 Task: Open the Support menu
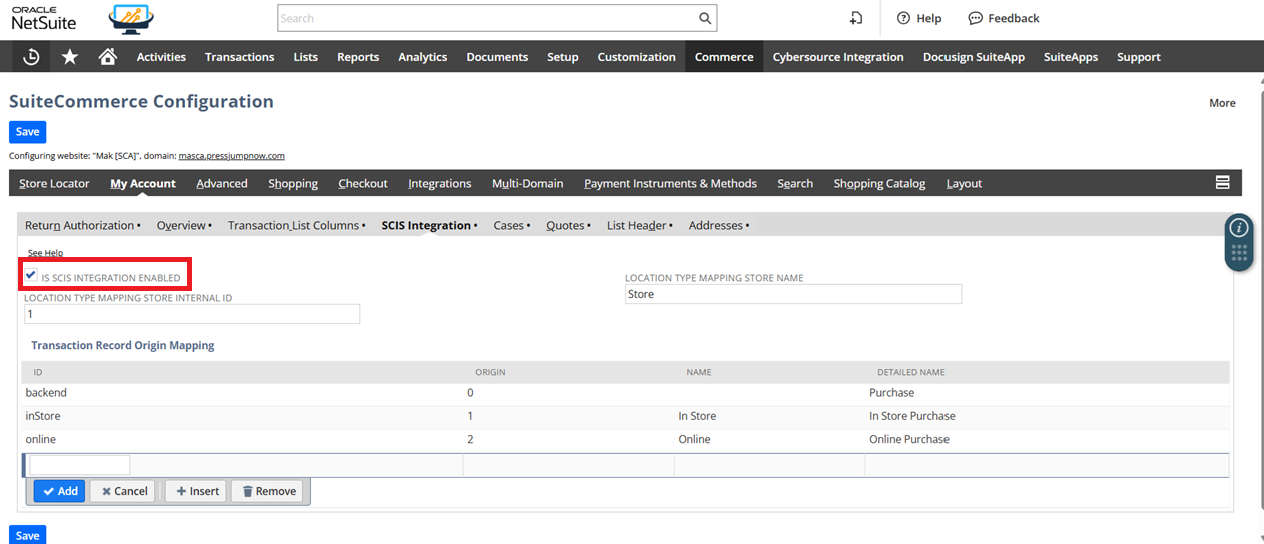click(1139, 57)
